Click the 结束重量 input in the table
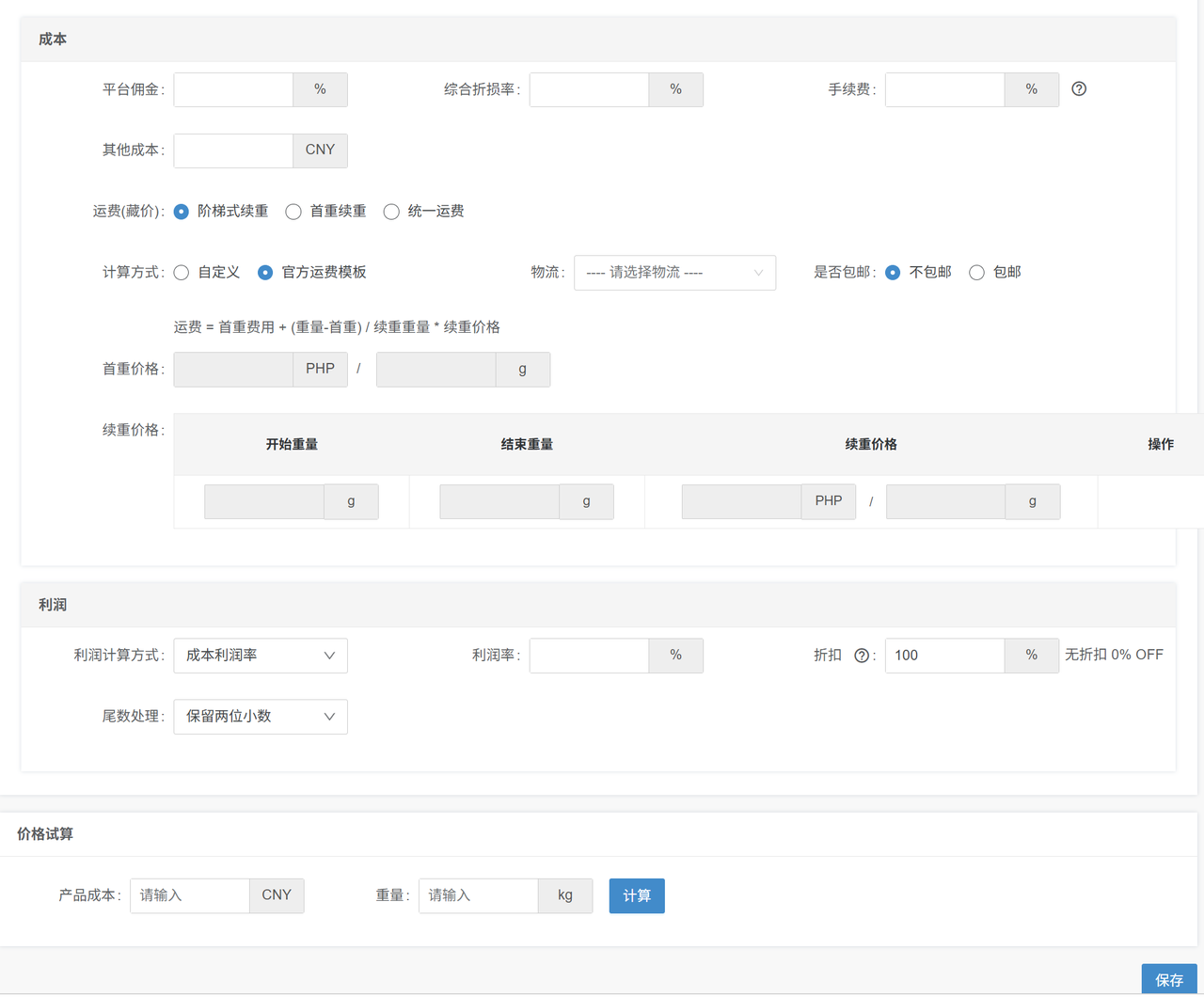 499,501
